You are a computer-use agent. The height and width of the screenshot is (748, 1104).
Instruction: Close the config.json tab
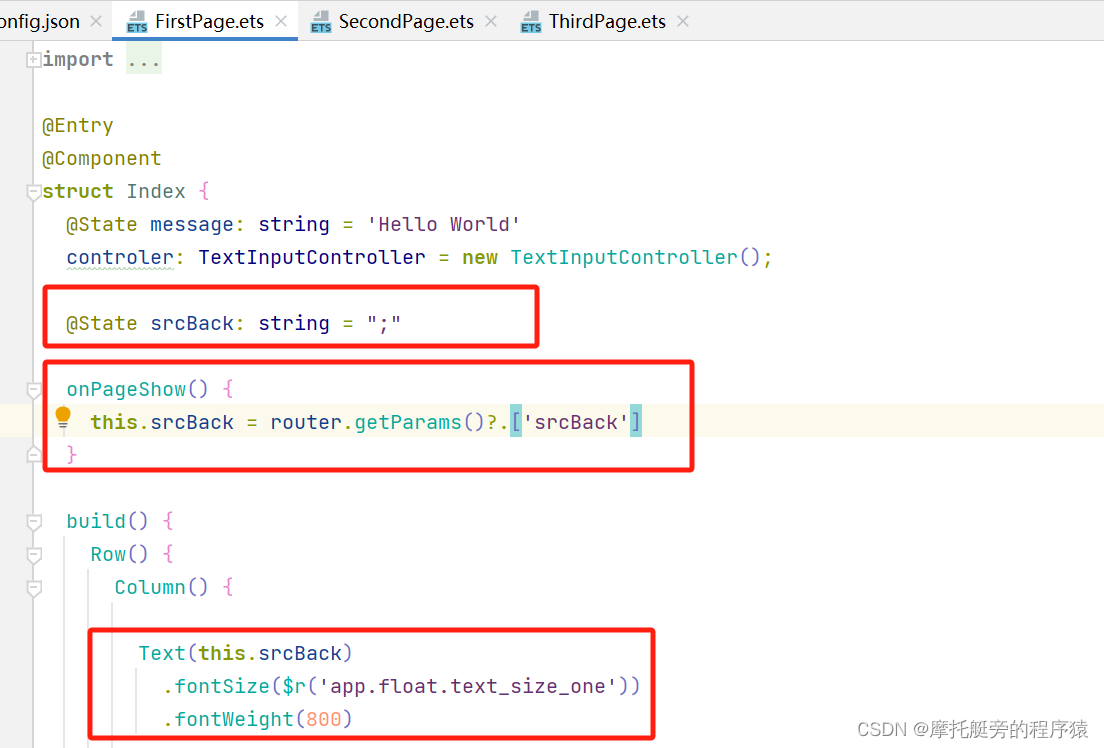coord(96,21)
